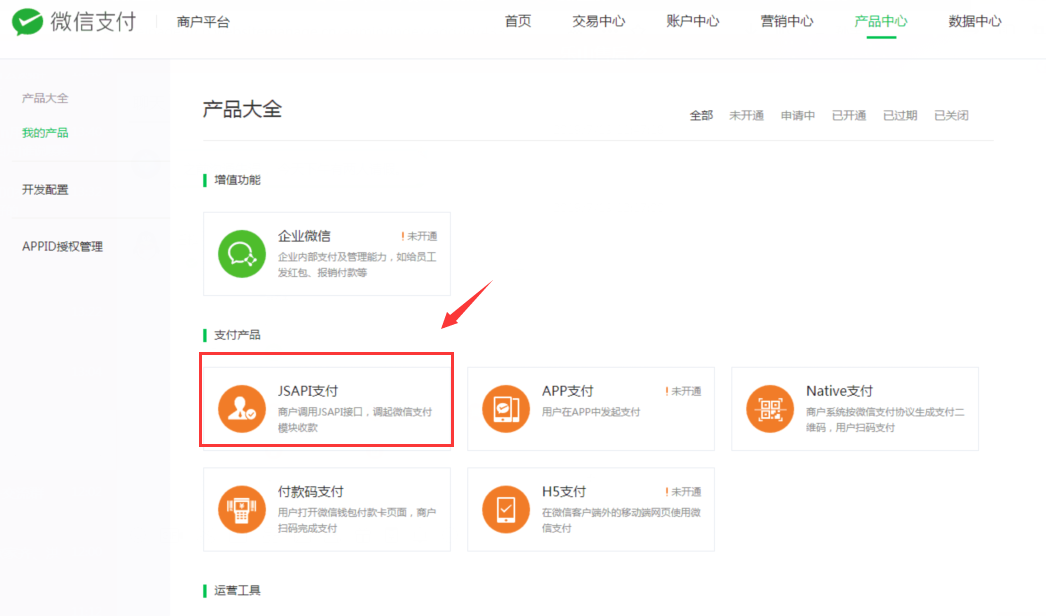
Task: Click the WeChat Pay logo icon
Action: pyautogui.click(x=27, y=22)
